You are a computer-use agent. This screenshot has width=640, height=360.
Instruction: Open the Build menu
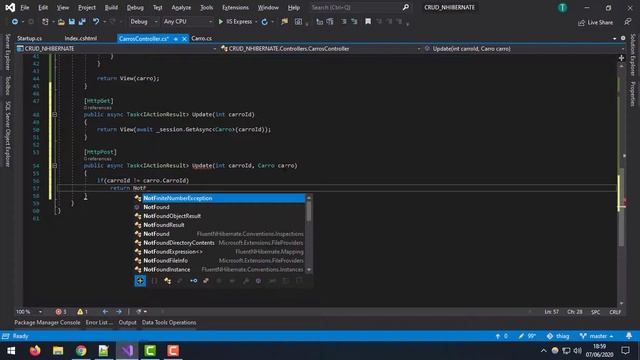tap(111, 7)
